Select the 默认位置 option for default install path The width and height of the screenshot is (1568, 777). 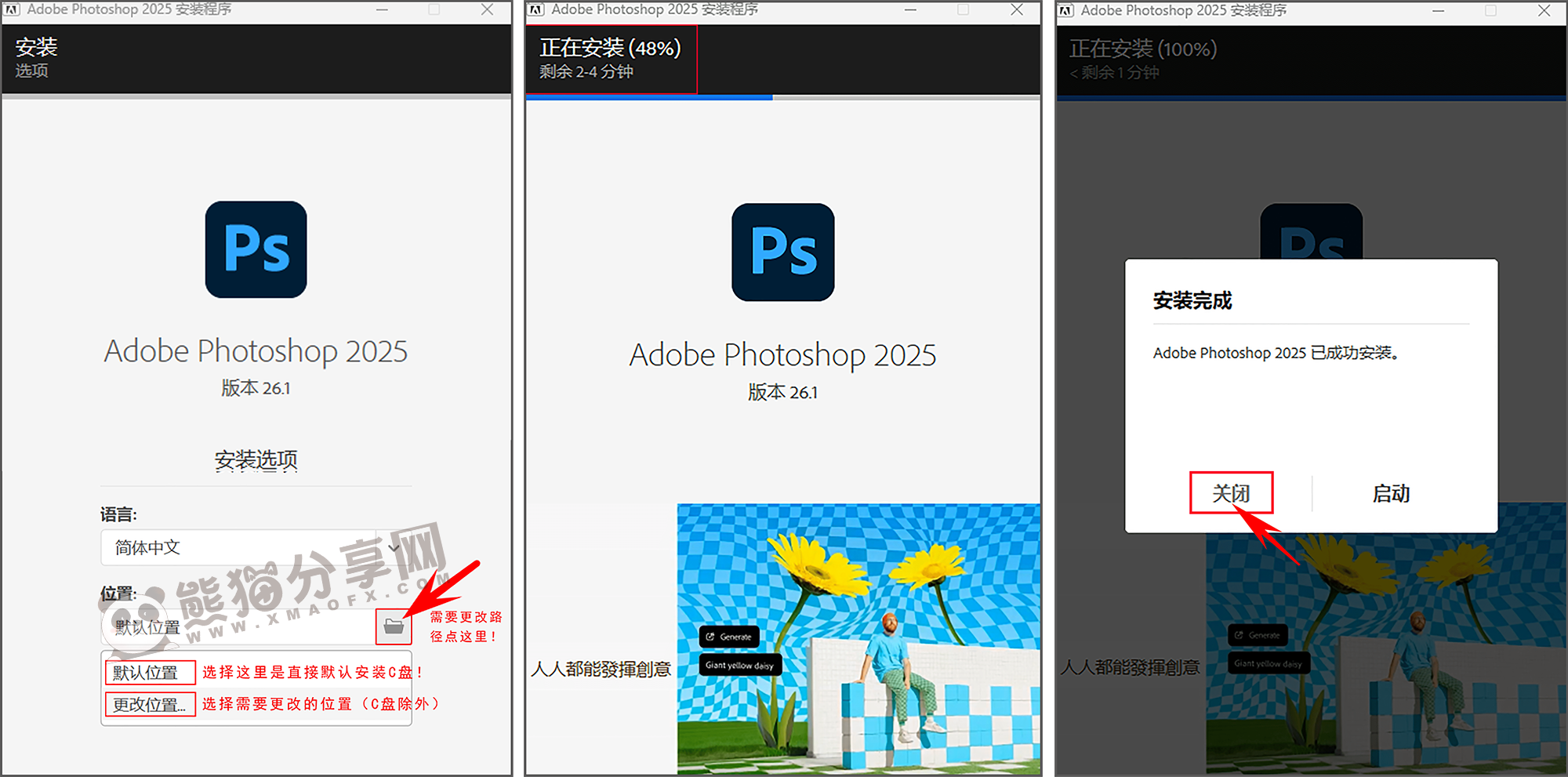(x=149, y=672)
